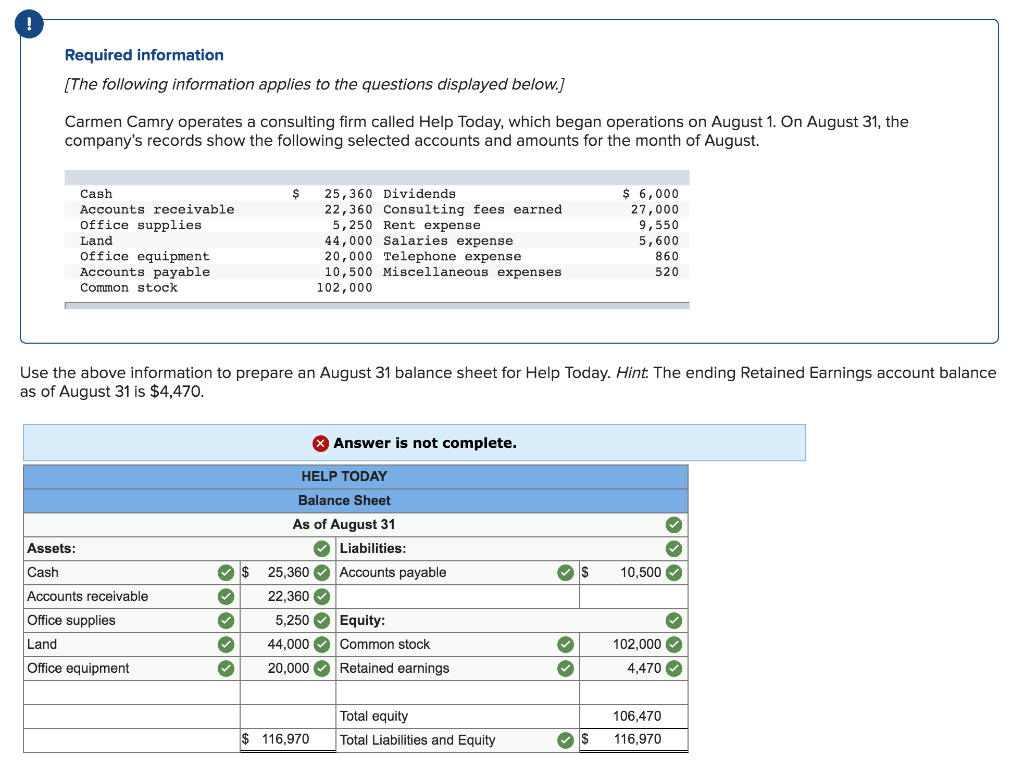
Task: Click the green check next to Office equipment label
Action: (x=226, y=669)
